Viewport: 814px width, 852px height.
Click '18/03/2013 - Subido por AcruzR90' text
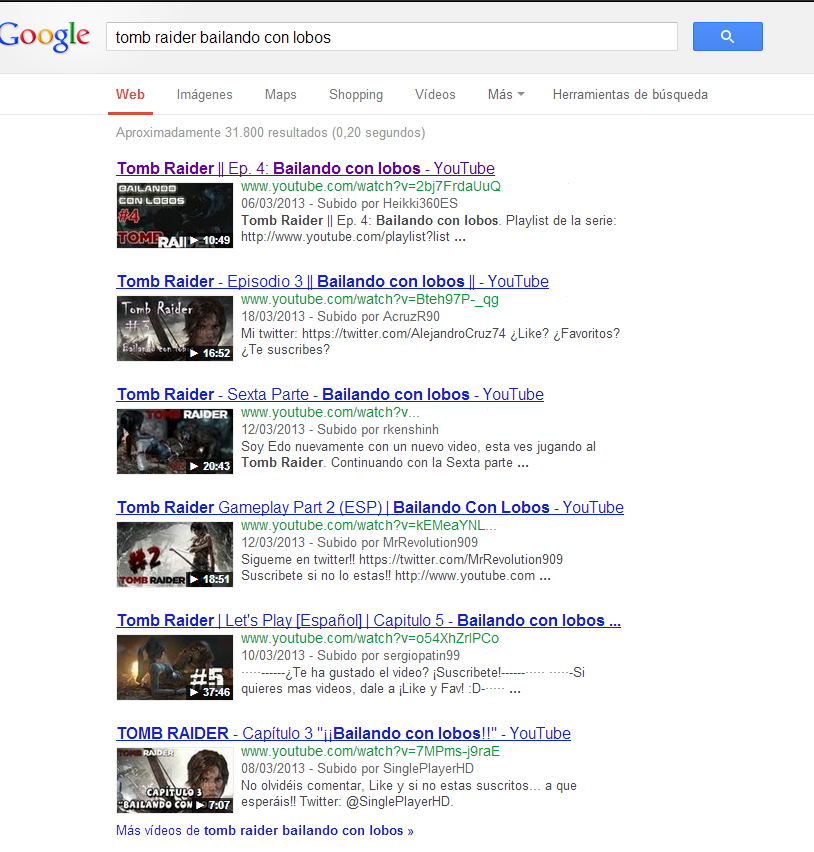pyautogui.click(x=340, y=317)
